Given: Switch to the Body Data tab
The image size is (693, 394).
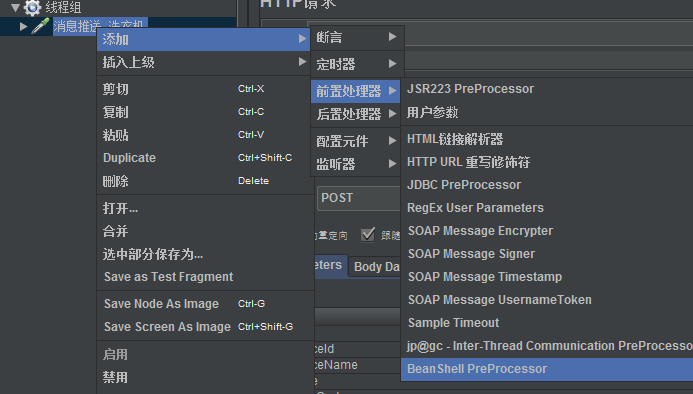Looking at the screenshot, I should click(375, 267).
